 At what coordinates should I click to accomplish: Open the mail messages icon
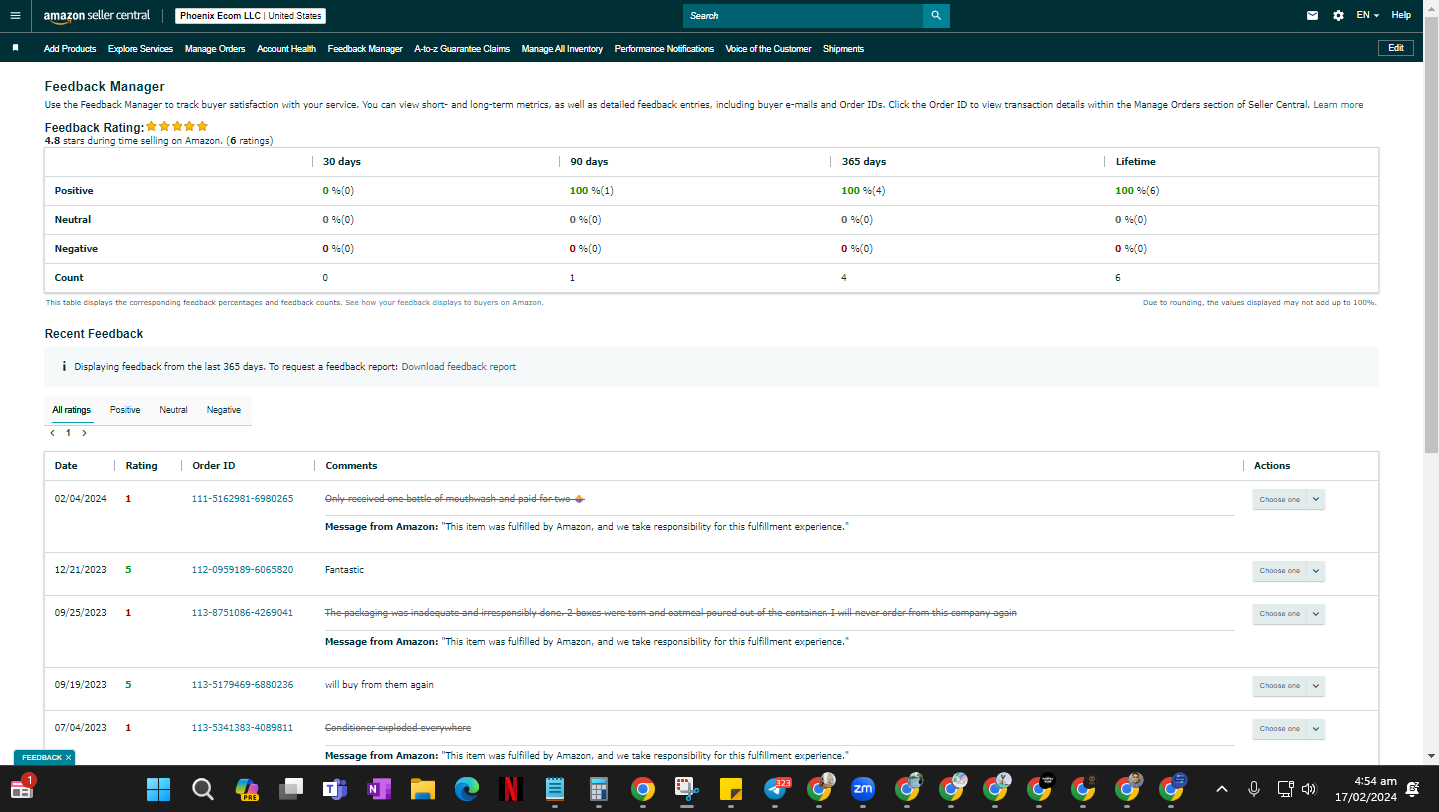[x=1312, y=16]
